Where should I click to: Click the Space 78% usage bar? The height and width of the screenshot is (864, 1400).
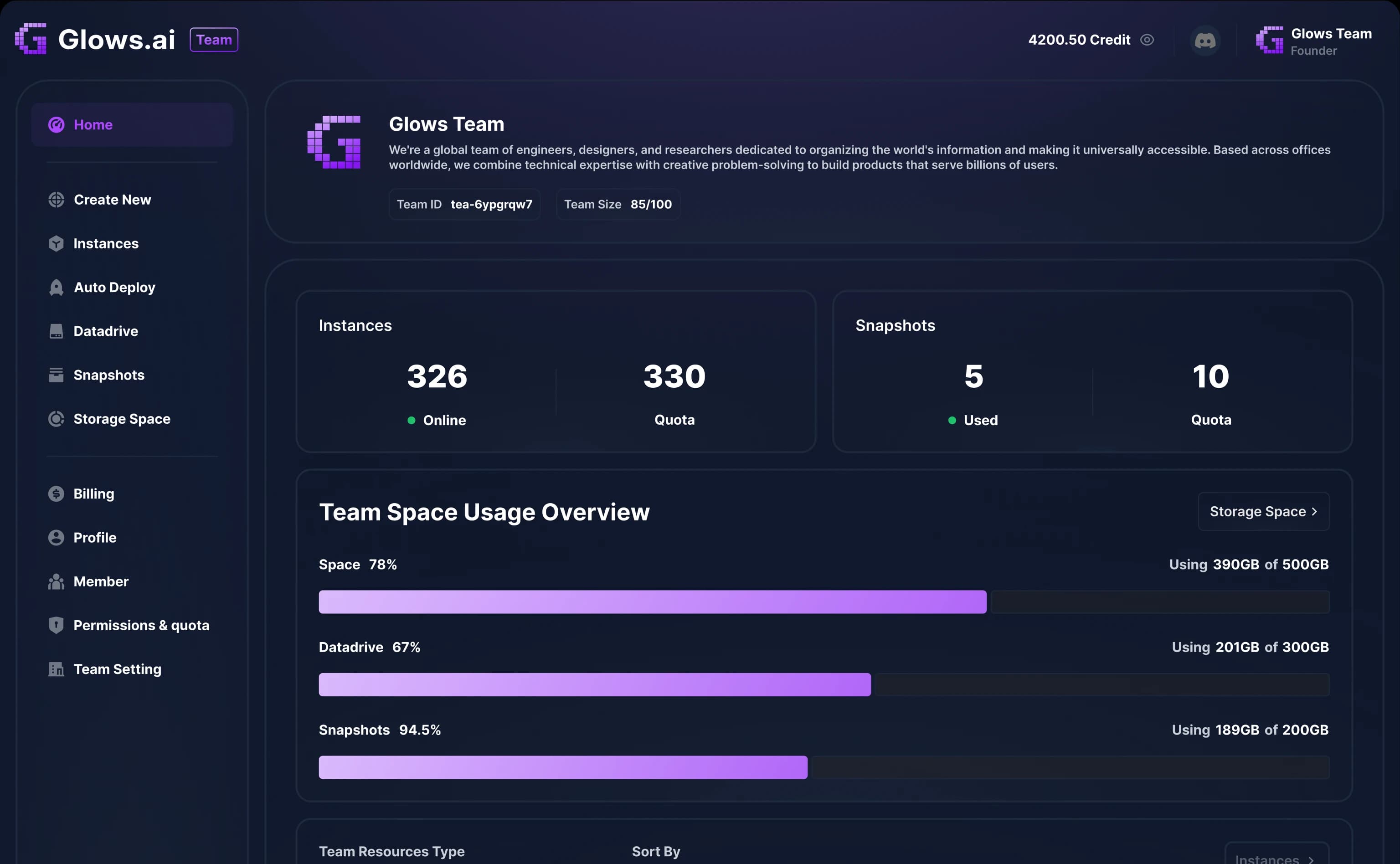824,602
